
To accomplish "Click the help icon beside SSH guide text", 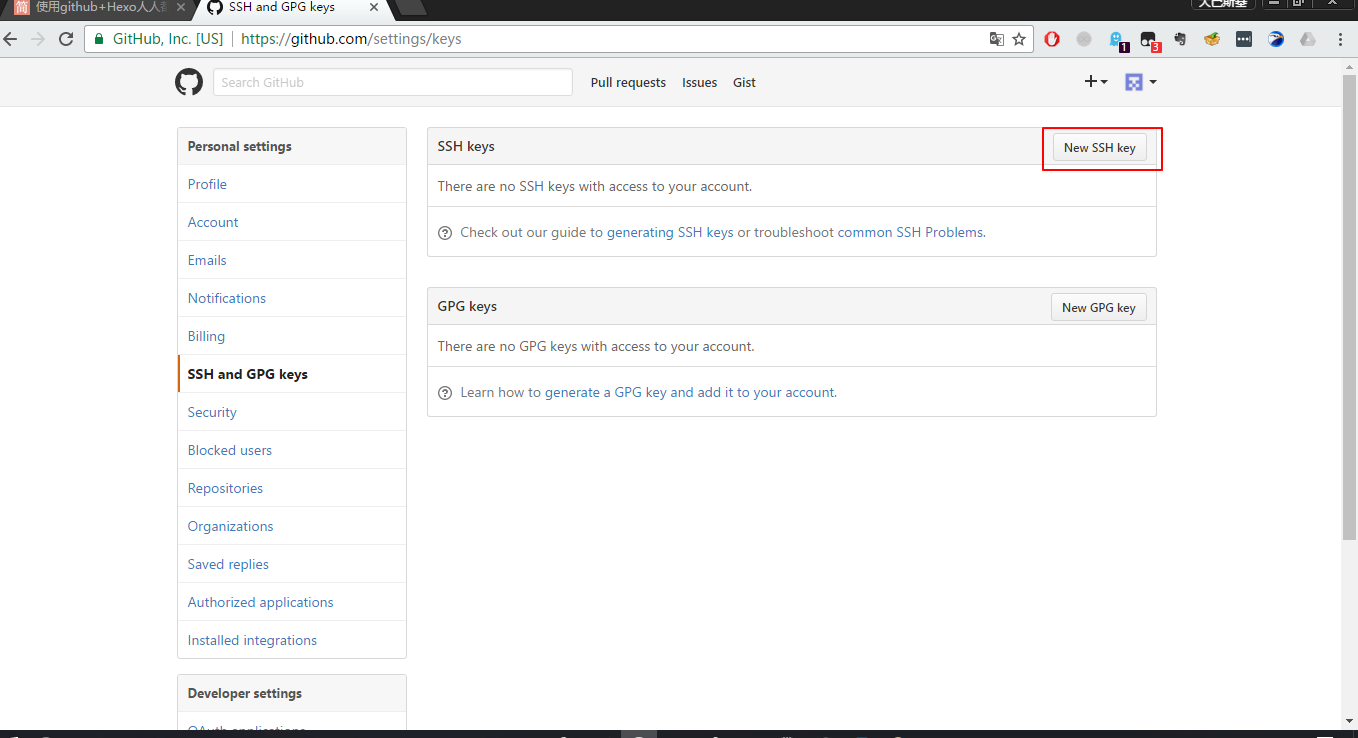I will tap(445, 233).
